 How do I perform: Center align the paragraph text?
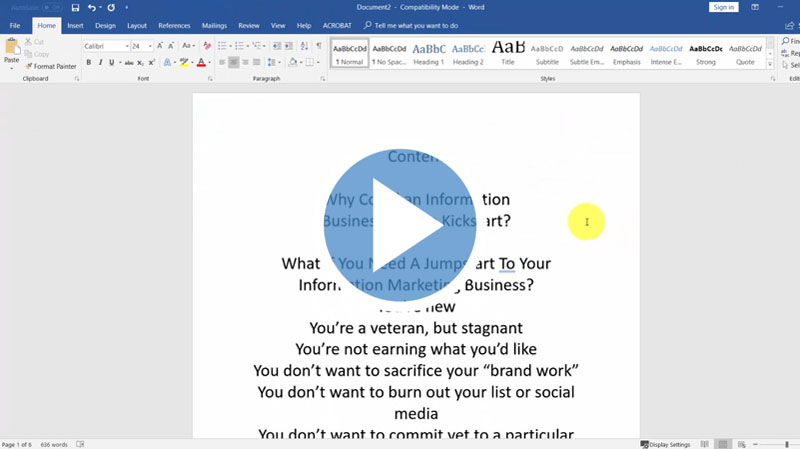coord(234,62)
